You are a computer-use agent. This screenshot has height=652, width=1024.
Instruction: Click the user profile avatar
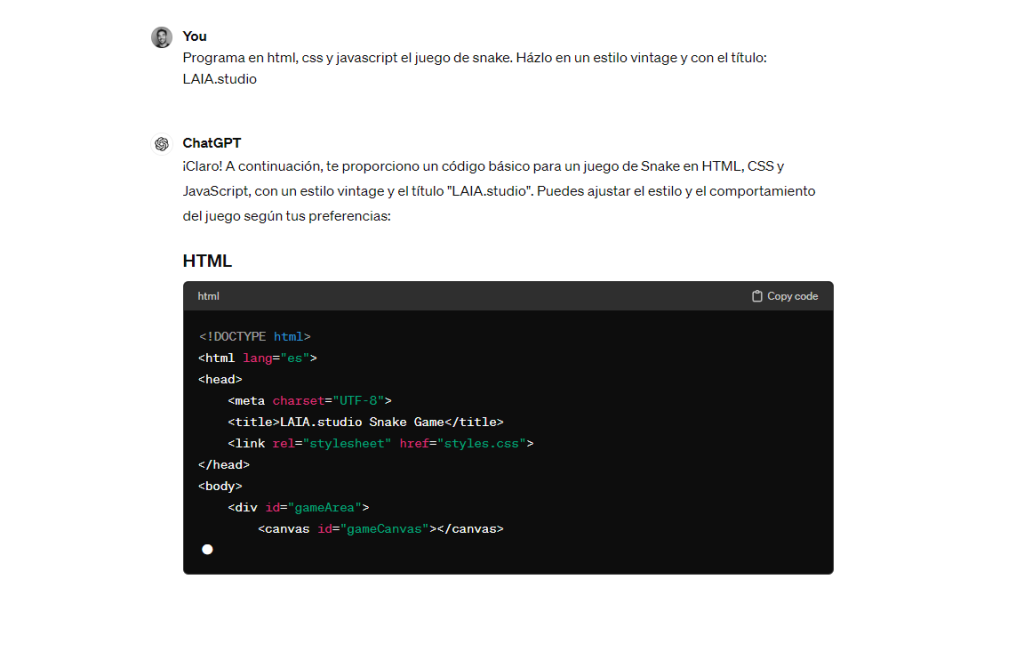(161, 37)
